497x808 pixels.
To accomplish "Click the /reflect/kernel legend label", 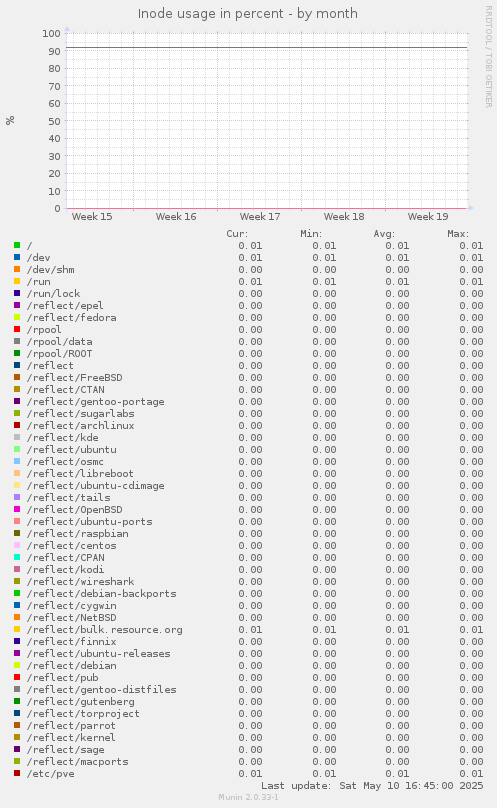I will (71, 737).
